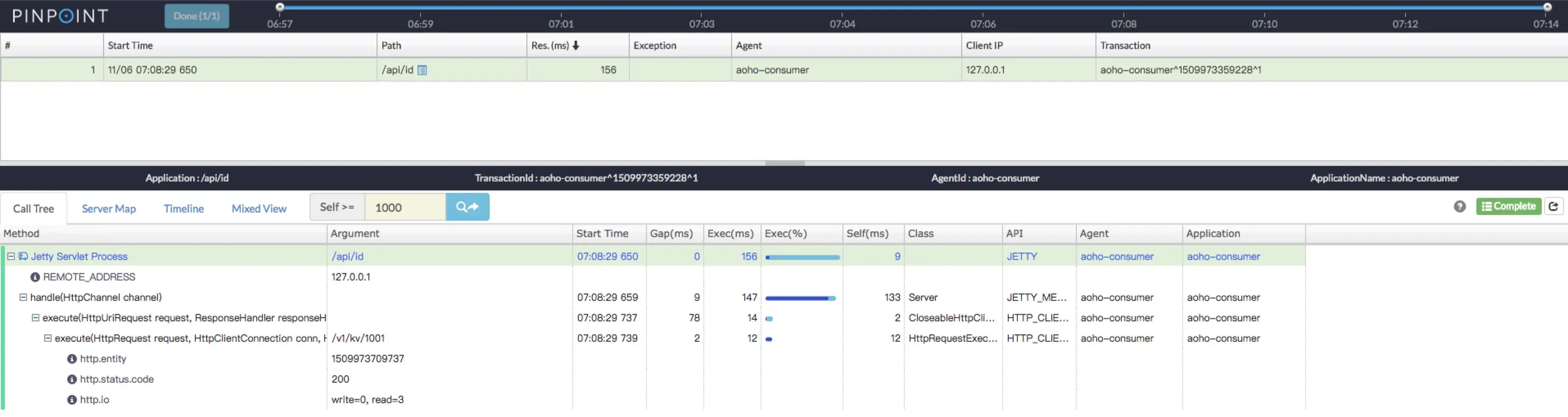Click the Start Time column header in transaction list

click(x=240, y=46)
